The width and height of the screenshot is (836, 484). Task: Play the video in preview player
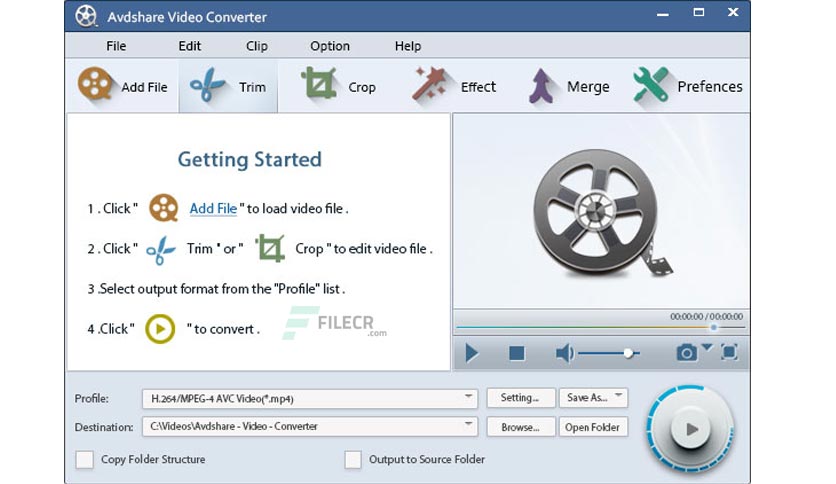coord(471,353)
